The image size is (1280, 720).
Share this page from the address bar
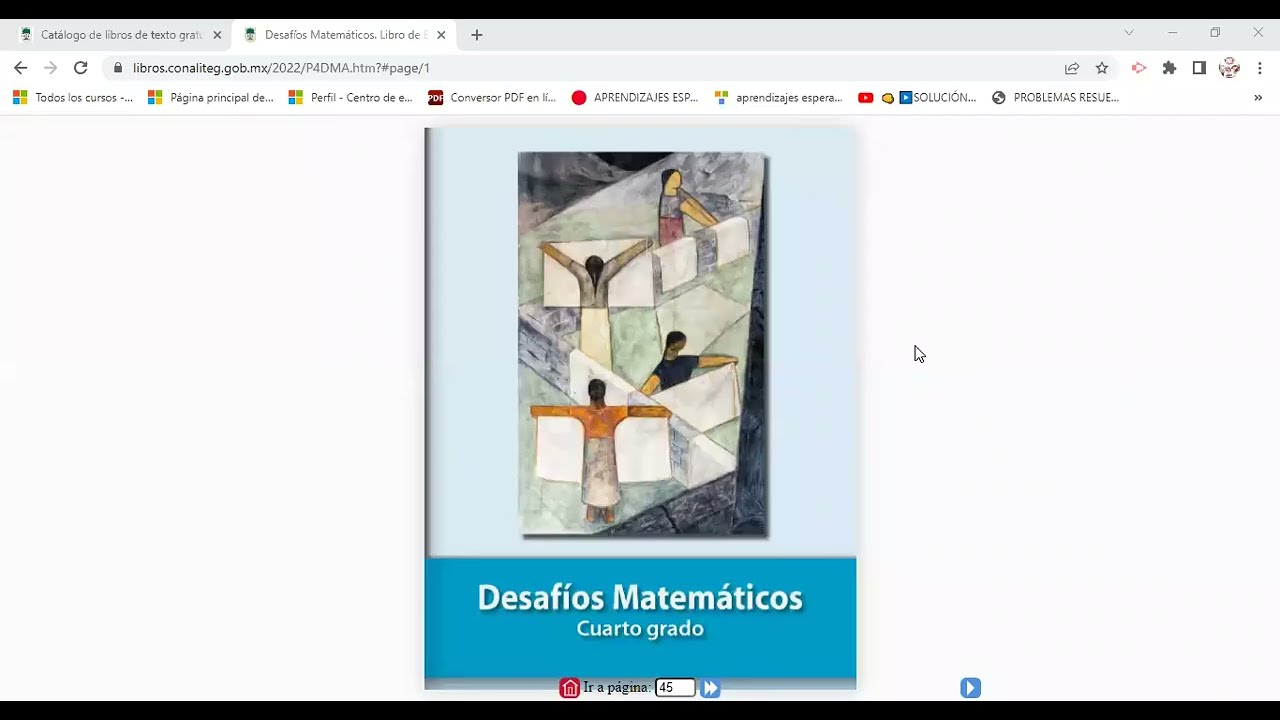coord(1072,68)
